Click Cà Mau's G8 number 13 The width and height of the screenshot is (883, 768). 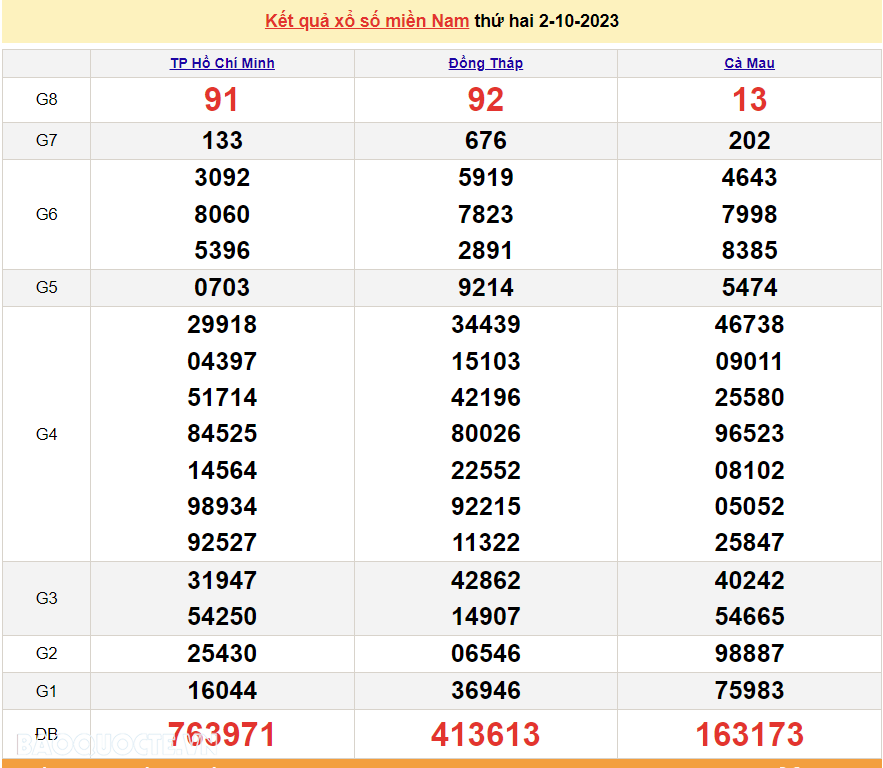749,100
